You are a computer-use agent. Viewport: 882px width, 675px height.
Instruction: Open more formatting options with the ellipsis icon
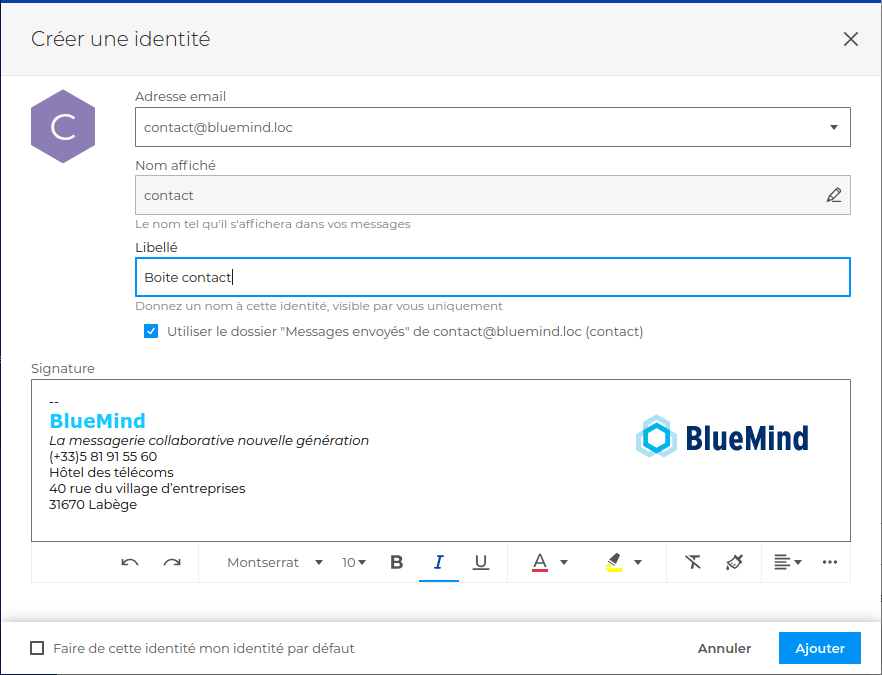[829, 562]
